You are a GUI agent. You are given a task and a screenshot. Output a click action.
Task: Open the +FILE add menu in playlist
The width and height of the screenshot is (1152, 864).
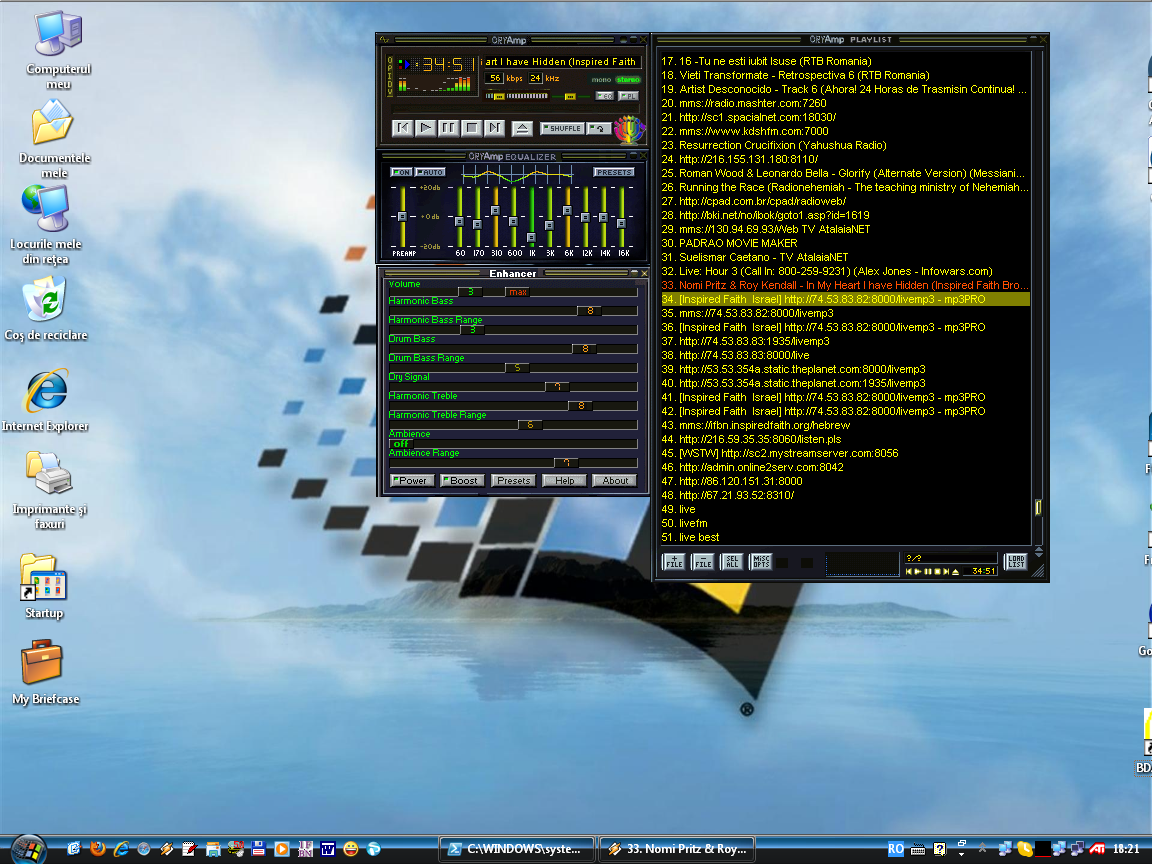tap(674, 562)
